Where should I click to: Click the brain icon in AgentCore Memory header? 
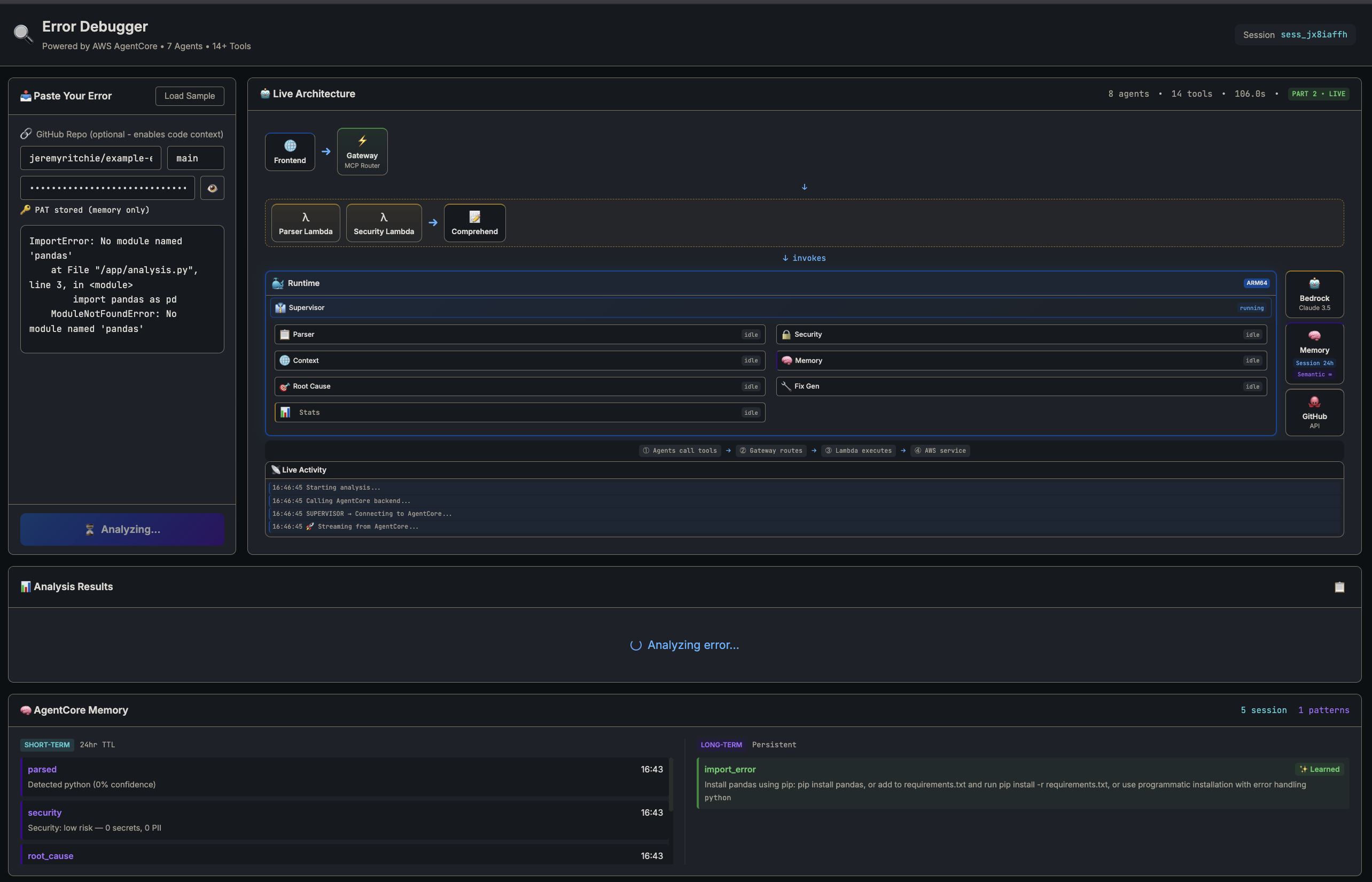[x=25, y=710]
